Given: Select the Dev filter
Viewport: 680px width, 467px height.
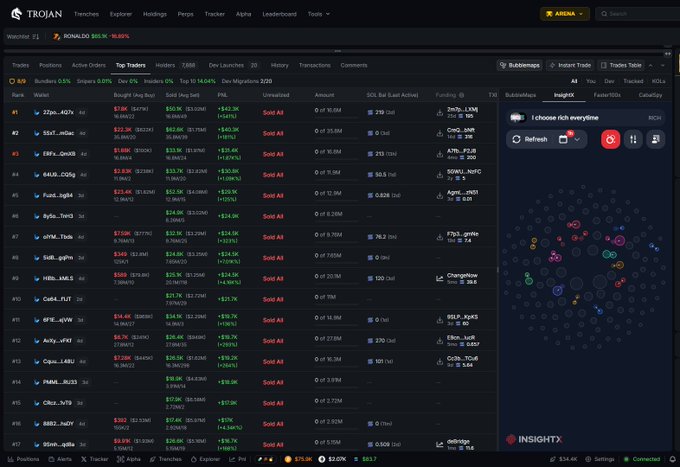Looking at the screenshot, I should click(609, 81).
